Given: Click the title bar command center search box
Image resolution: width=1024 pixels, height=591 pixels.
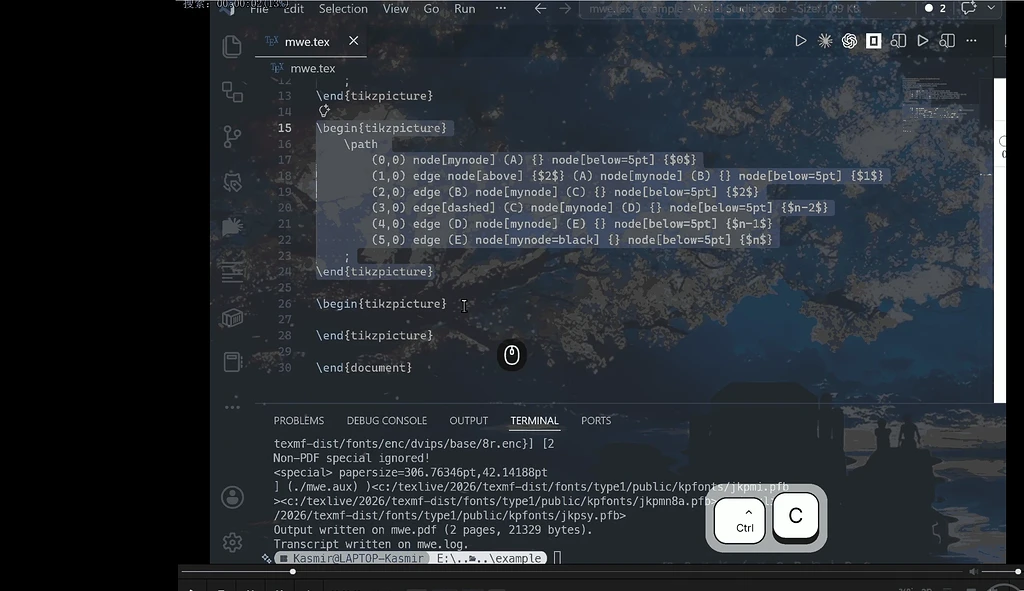Looking at the screenshot, I should (744, 8).
